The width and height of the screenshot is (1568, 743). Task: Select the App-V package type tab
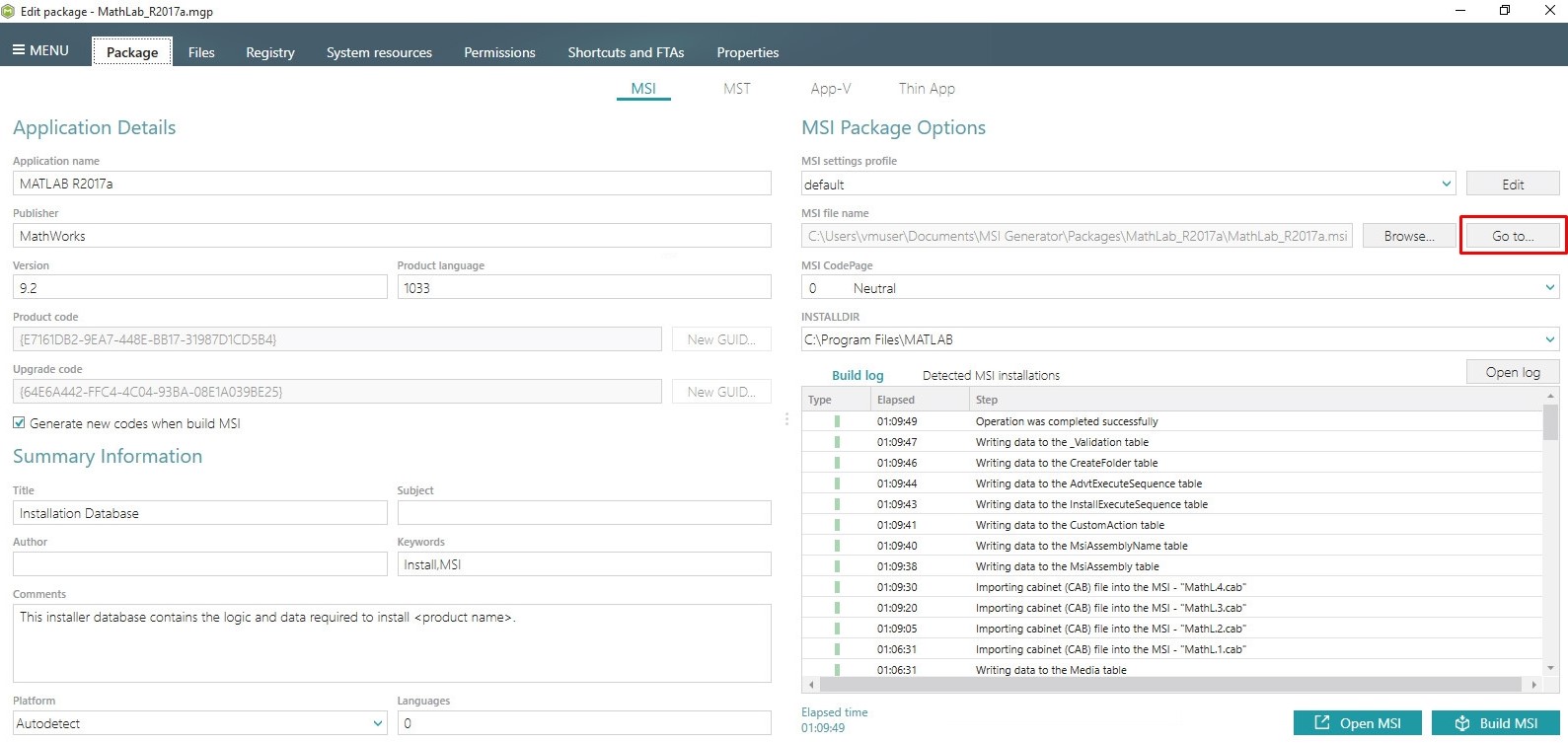point(831,88)
